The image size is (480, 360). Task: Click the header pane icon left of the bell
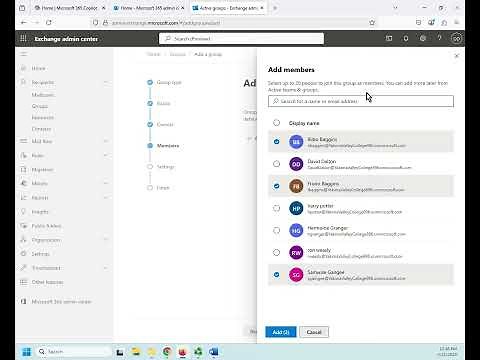tap(389, 38)
